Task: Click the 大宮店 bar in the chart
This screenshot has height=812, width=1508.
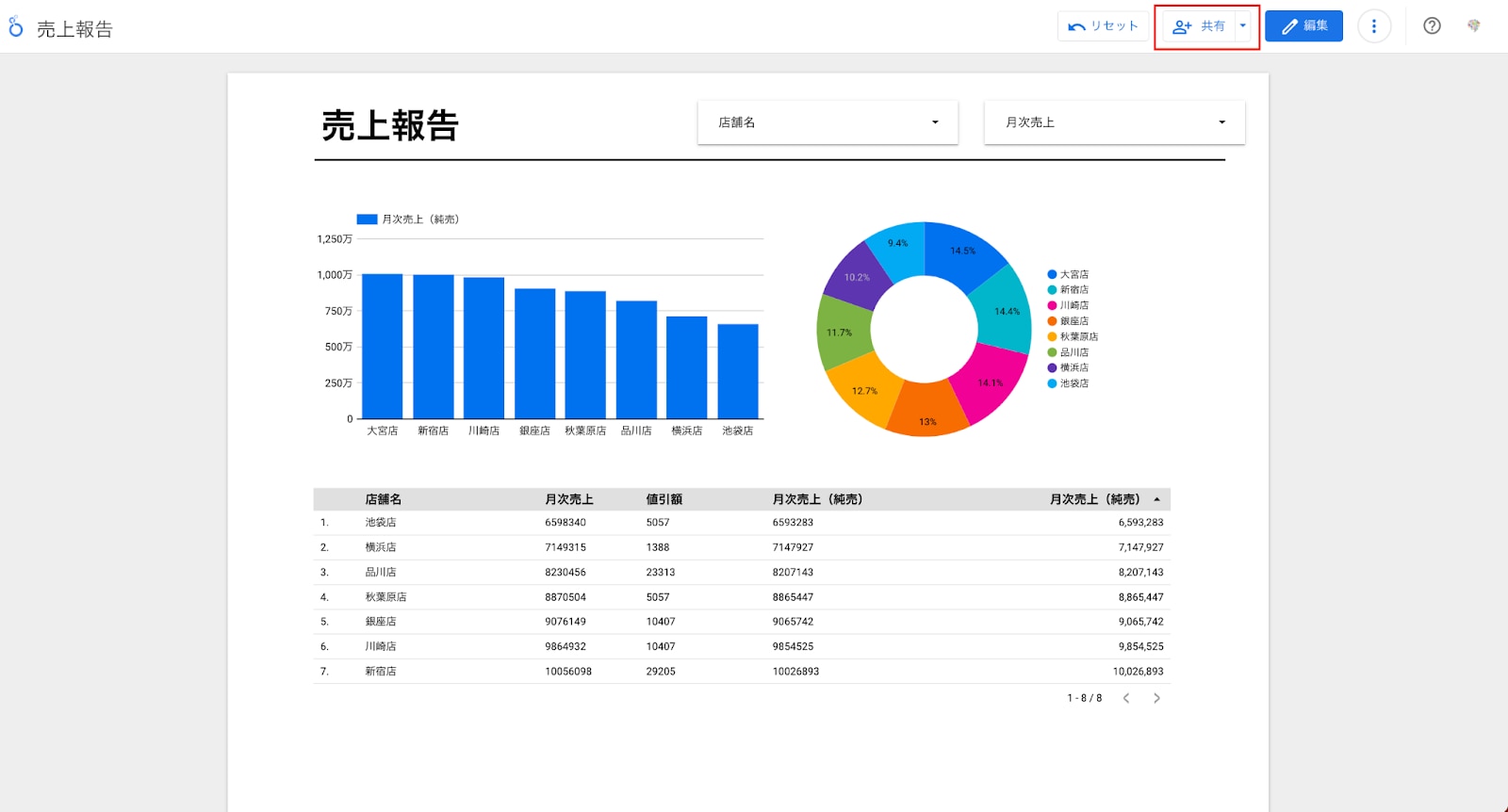Action: tap(382, 346)
